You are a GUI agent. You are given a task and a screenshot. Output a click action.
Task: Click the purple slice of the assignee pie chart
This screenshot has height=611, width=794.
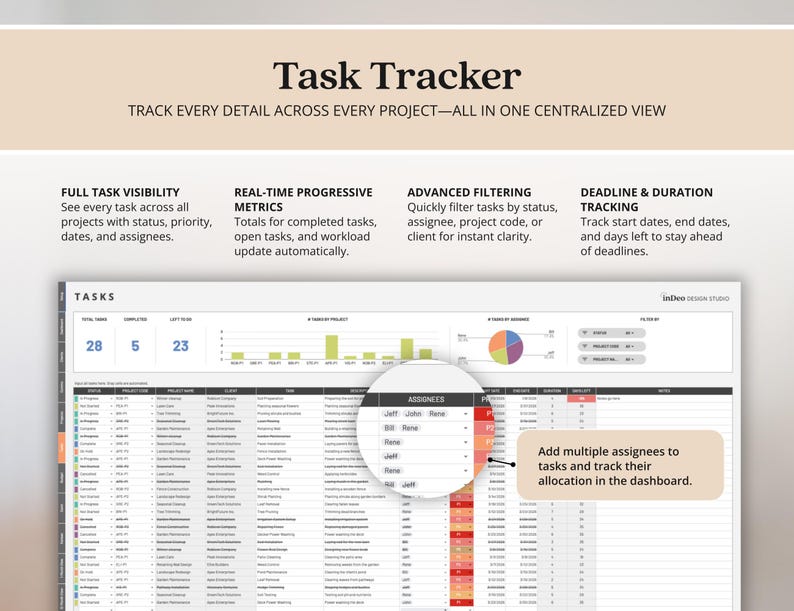point(515,352)
